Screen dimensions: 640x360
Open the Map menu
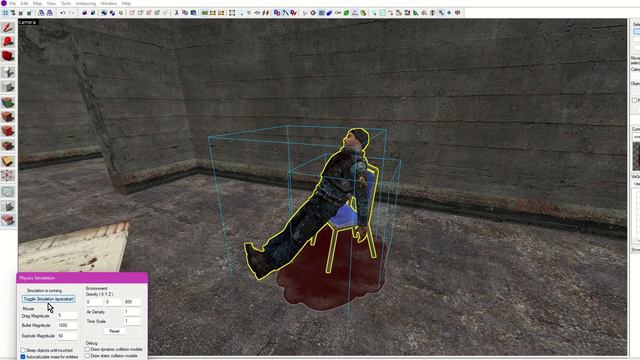tap(37, 3)
